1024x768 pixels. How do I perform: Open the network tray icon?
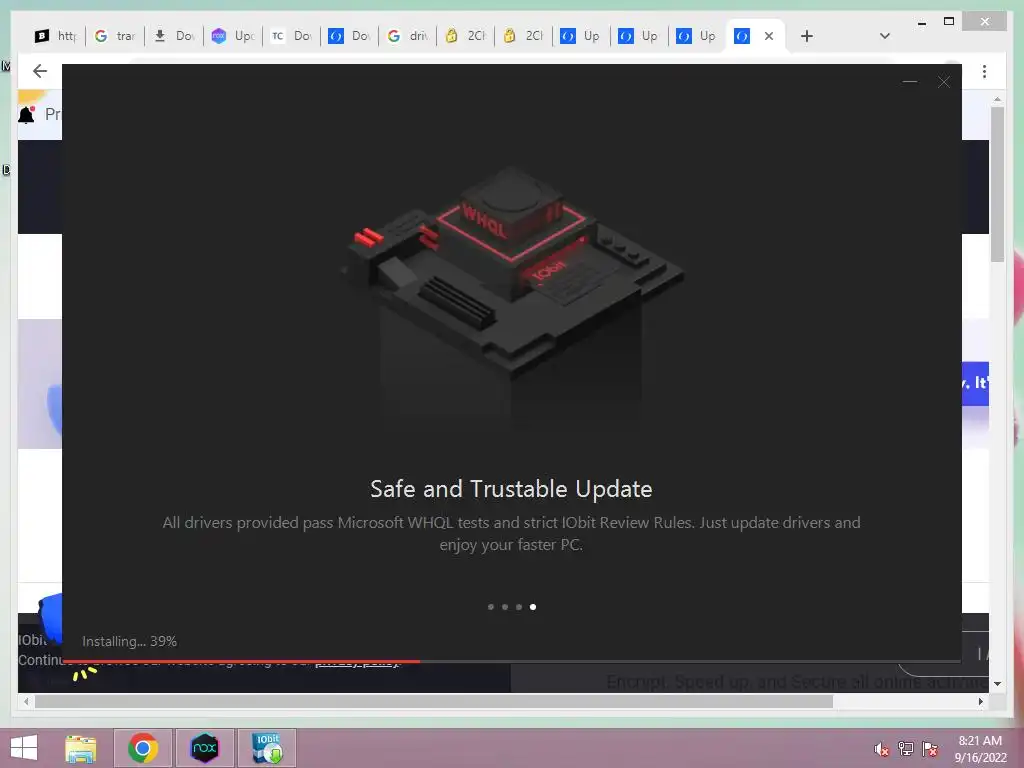[x=906, y=749]
